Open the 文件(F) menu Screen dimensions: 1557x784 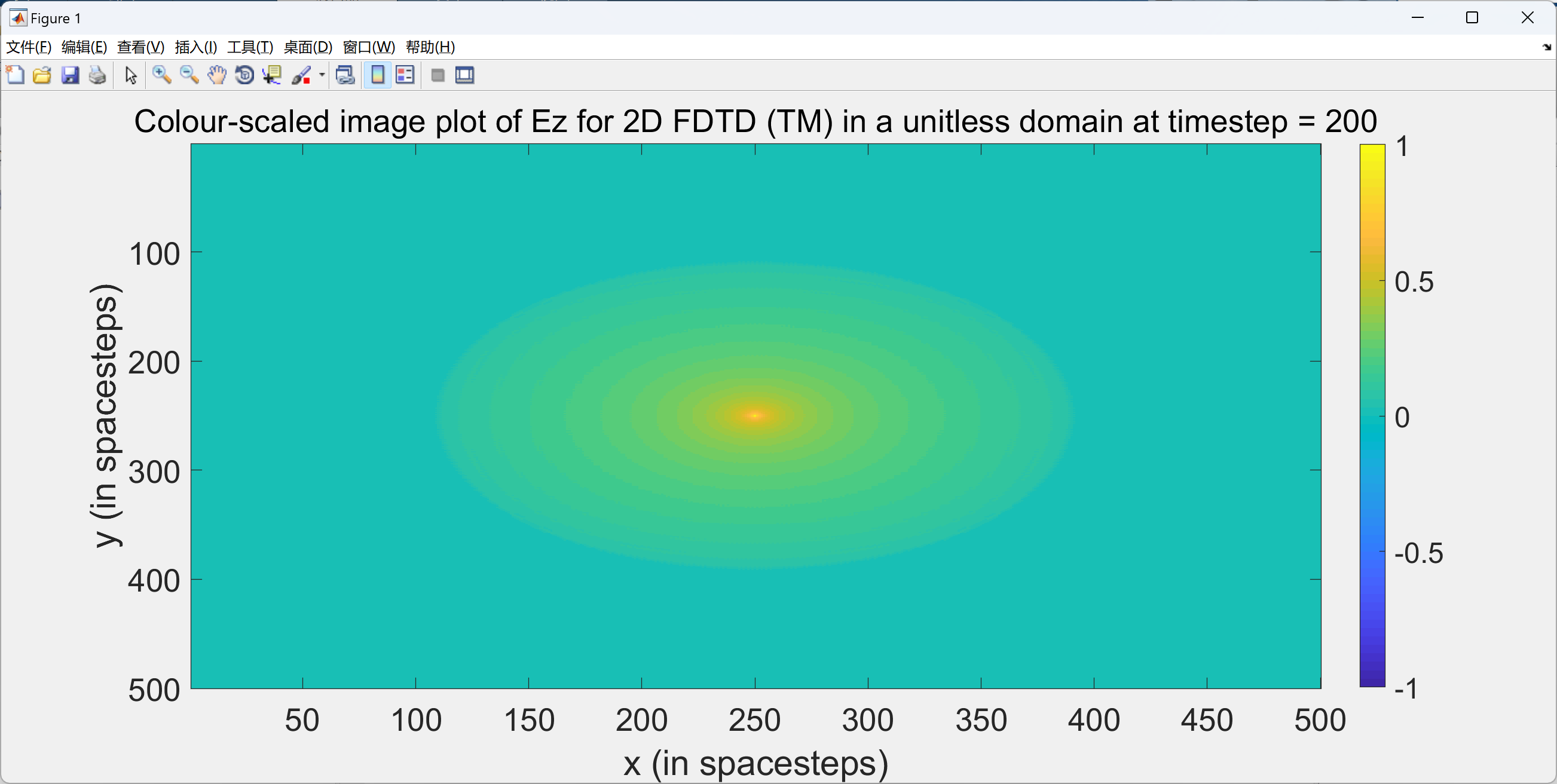point(29,47)
